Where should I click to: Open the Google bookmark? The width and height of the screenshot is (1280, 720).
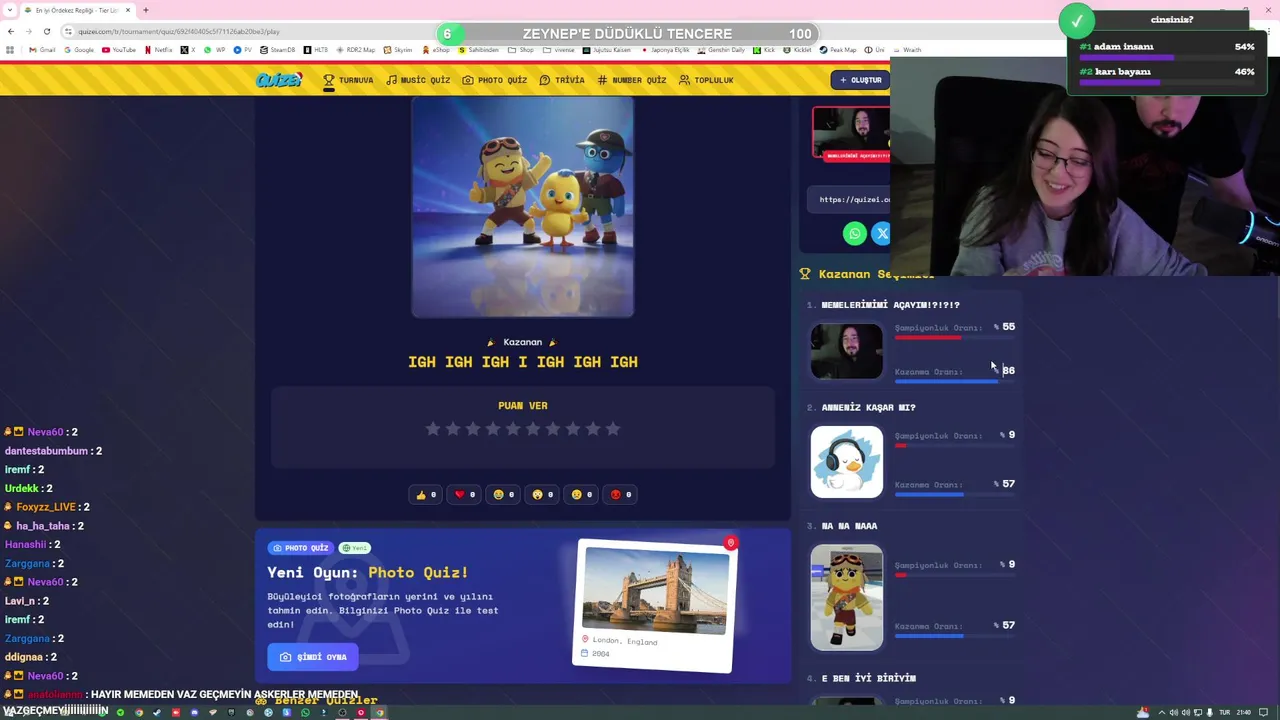click(x=79, y=50)
